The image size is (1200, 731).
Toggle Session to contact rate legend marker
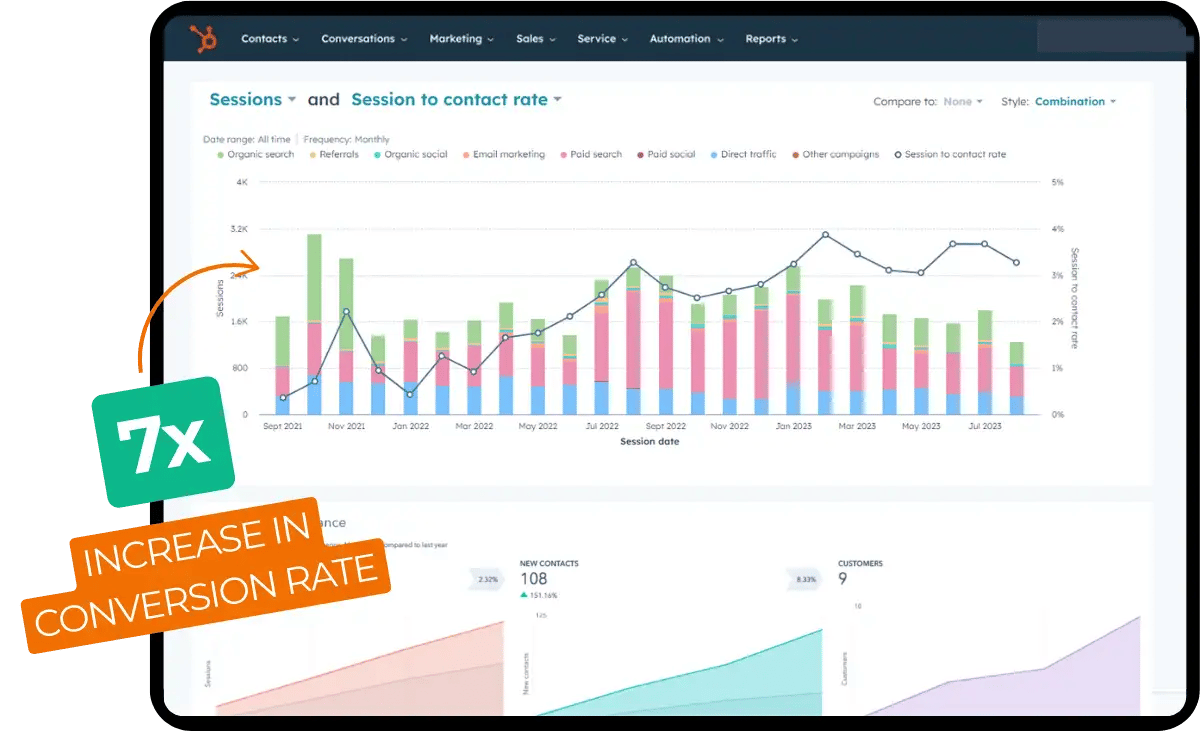[x=898, y=155]
